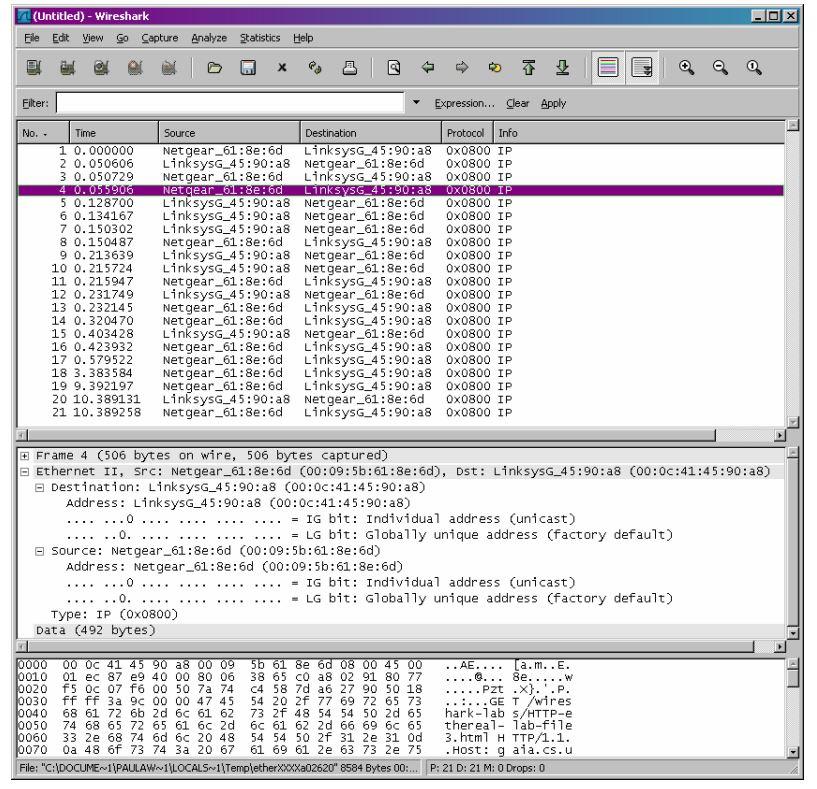
Task: Sort by the Source column header
Action: 229,133
